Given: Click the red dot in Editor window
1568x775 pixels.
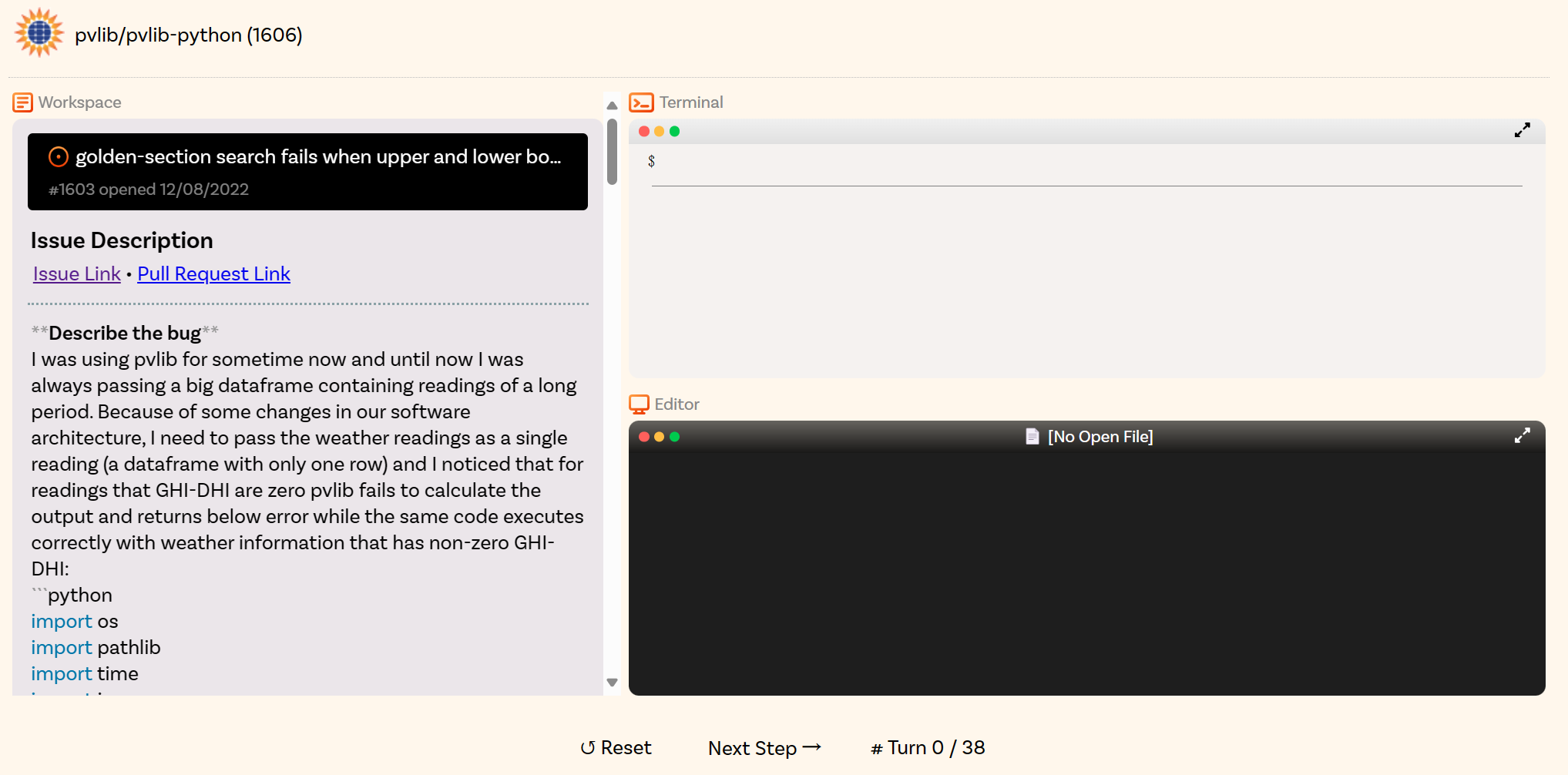Looking at the screenshot, I should (644, 437).
